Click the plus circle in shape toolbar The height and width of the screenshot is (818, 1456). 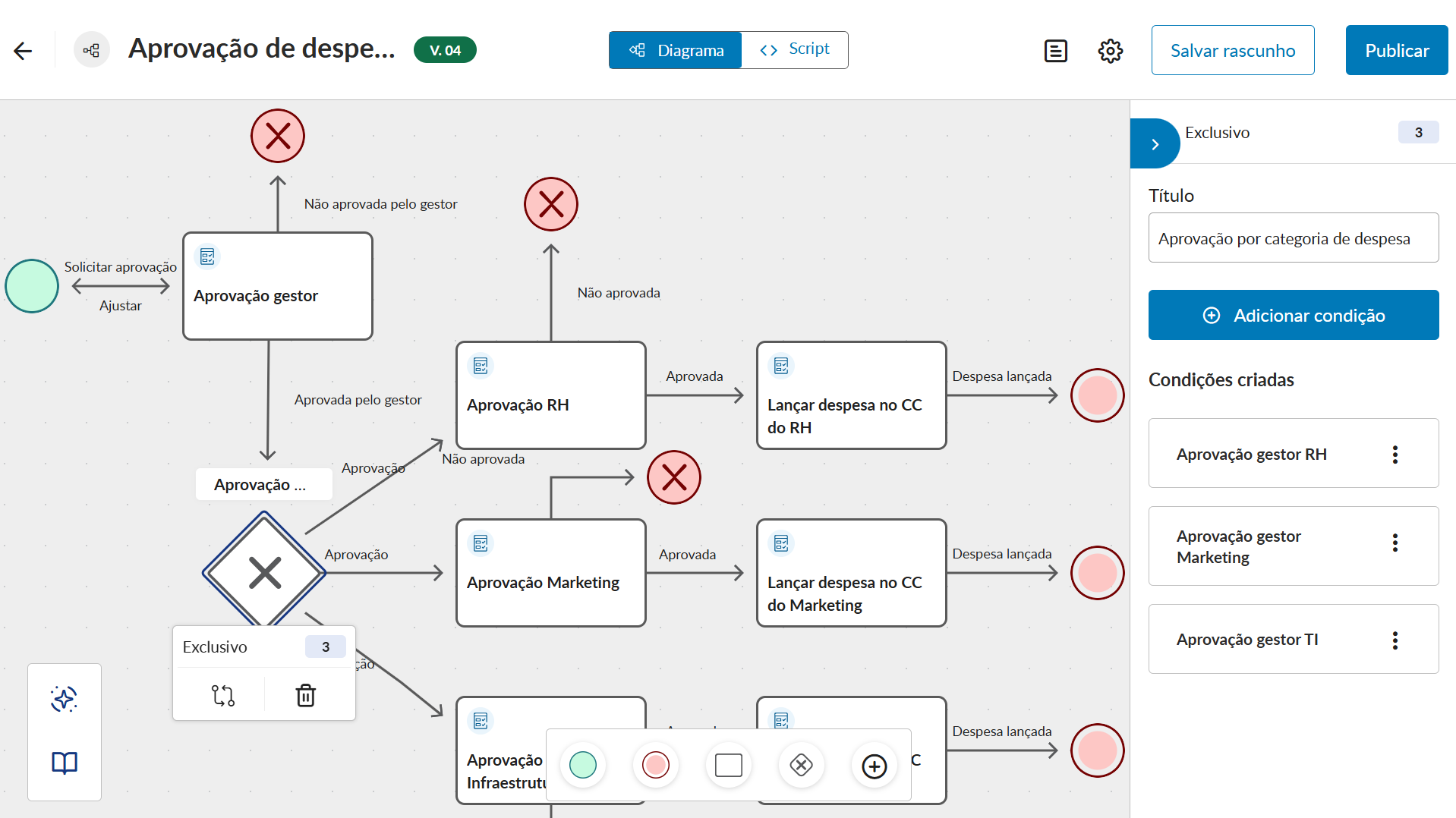pos(874,766)
